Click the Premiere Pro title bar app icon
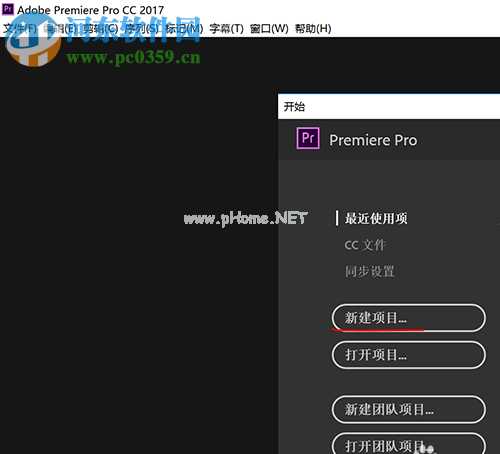Screen dimensions: 500x454 [8, 9]
